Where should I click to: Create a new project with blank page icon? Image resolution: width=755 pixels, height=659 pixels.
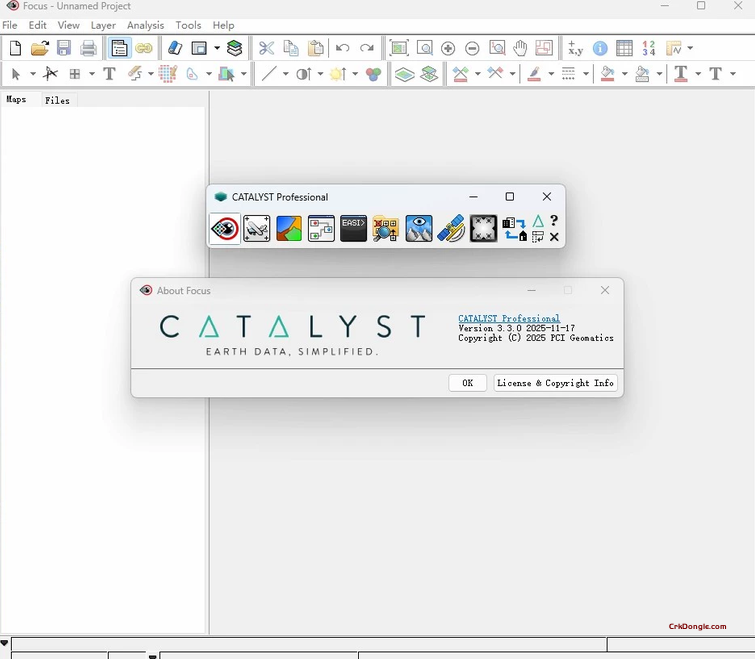(15, 48)
